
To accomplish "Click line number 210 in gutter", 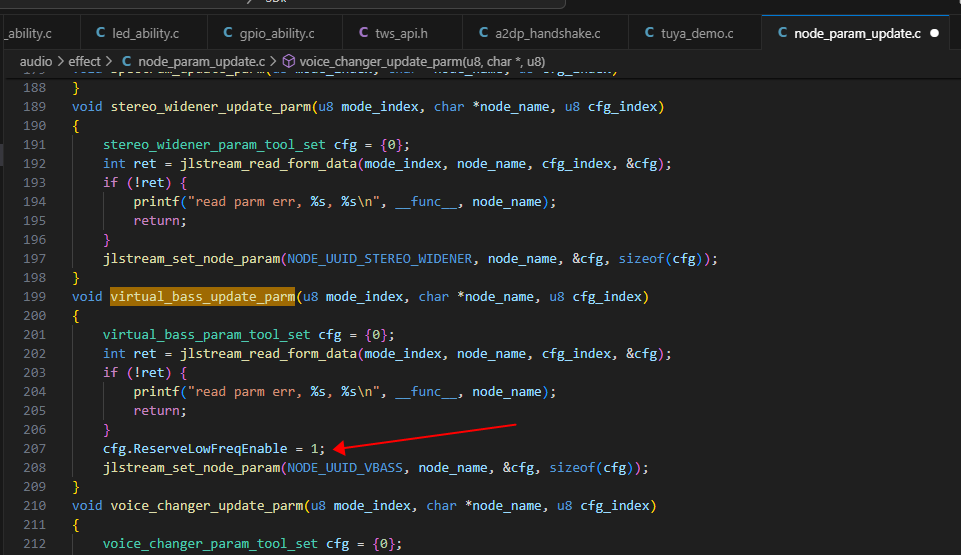I will pos(34,505).
